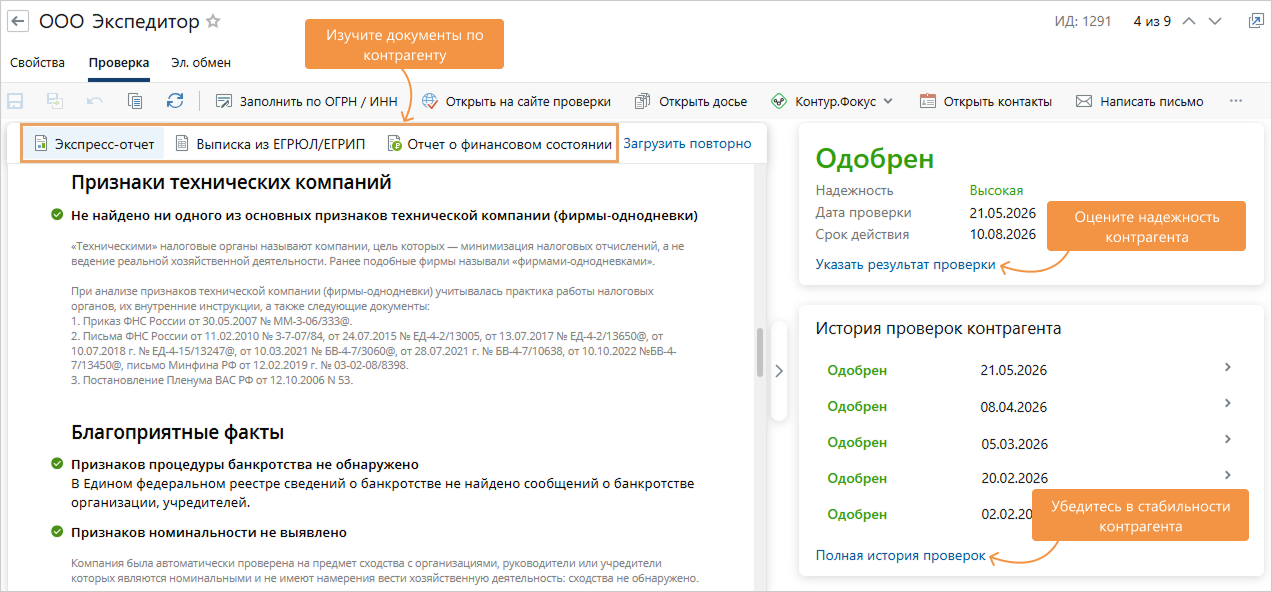The height and width of the screenshot is (592, 1272).
Task: Select the Выписка из ЕГРЮЛ/ЕГРИП report
Action: pyautogui.click(x=270, y=144)
